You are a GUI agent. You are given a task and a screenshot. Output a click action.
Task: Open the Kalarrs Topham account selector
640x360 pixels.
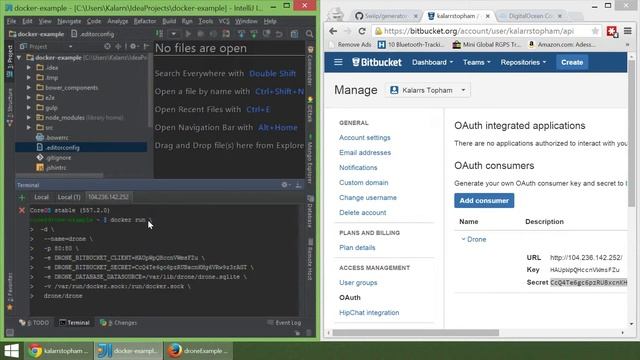tap(427, 90)
